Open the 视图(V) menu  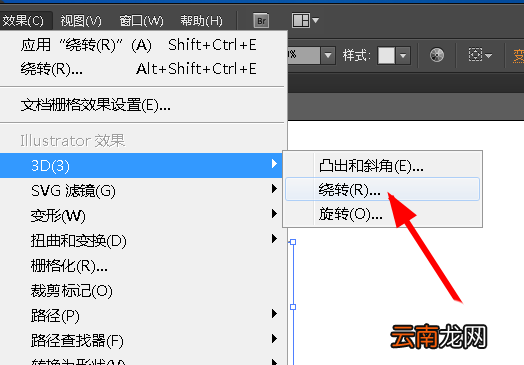81,21
